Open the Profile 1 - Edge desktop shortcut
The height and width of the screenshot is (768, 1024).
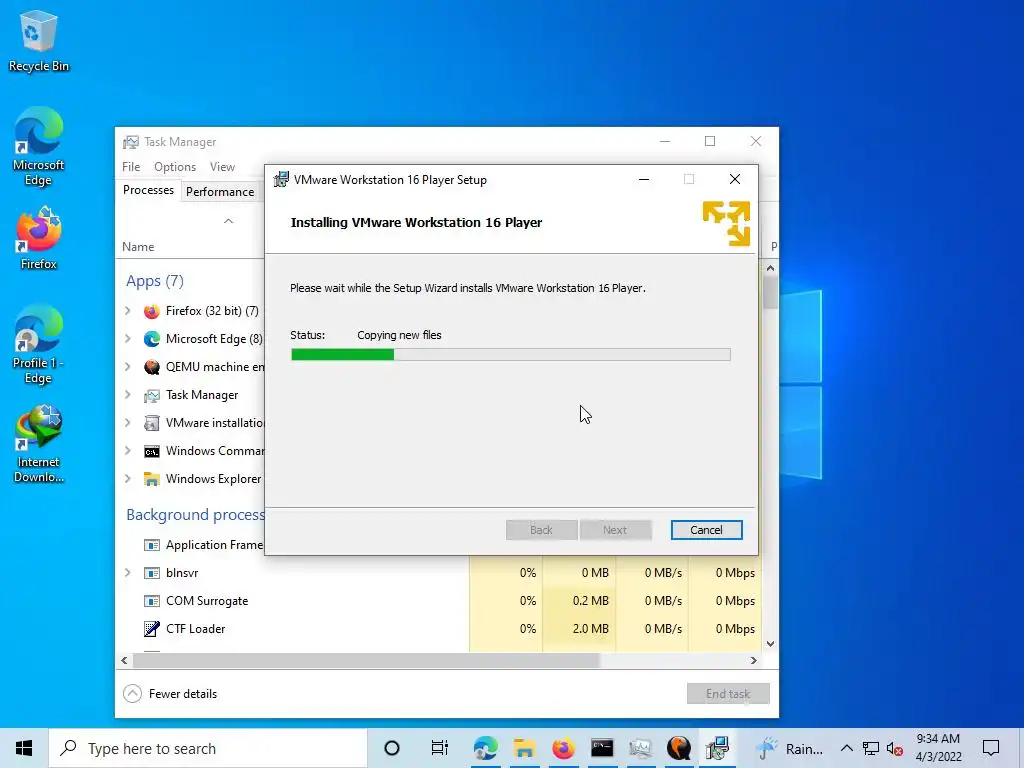[x=38, y=344]
